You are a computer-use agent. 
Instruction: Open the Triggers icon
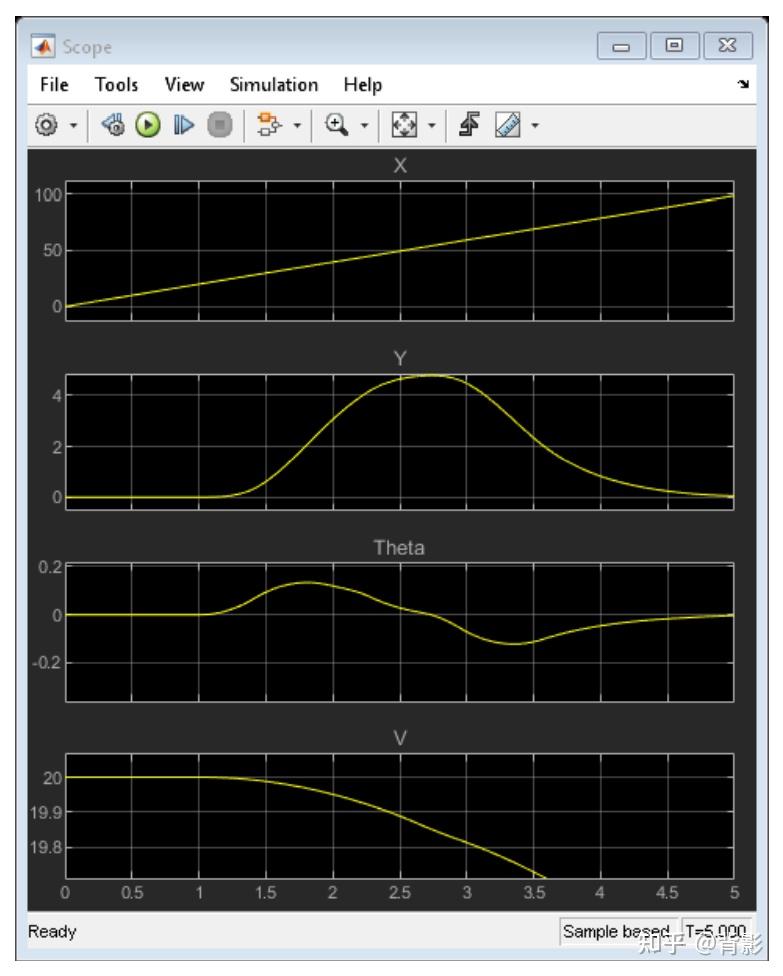pos(469,124)
